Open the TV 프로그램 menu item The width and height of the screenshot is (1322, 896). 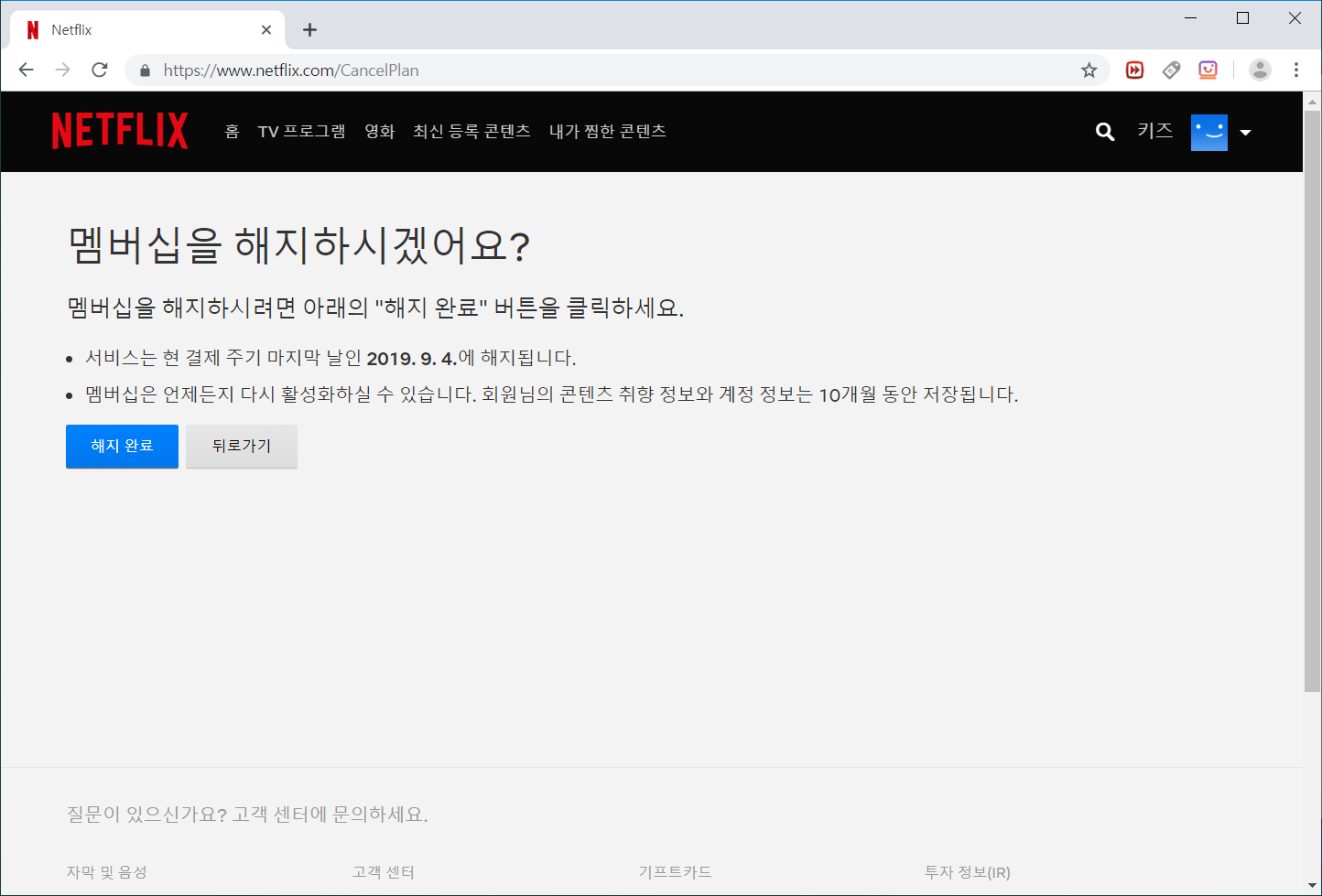302,132
